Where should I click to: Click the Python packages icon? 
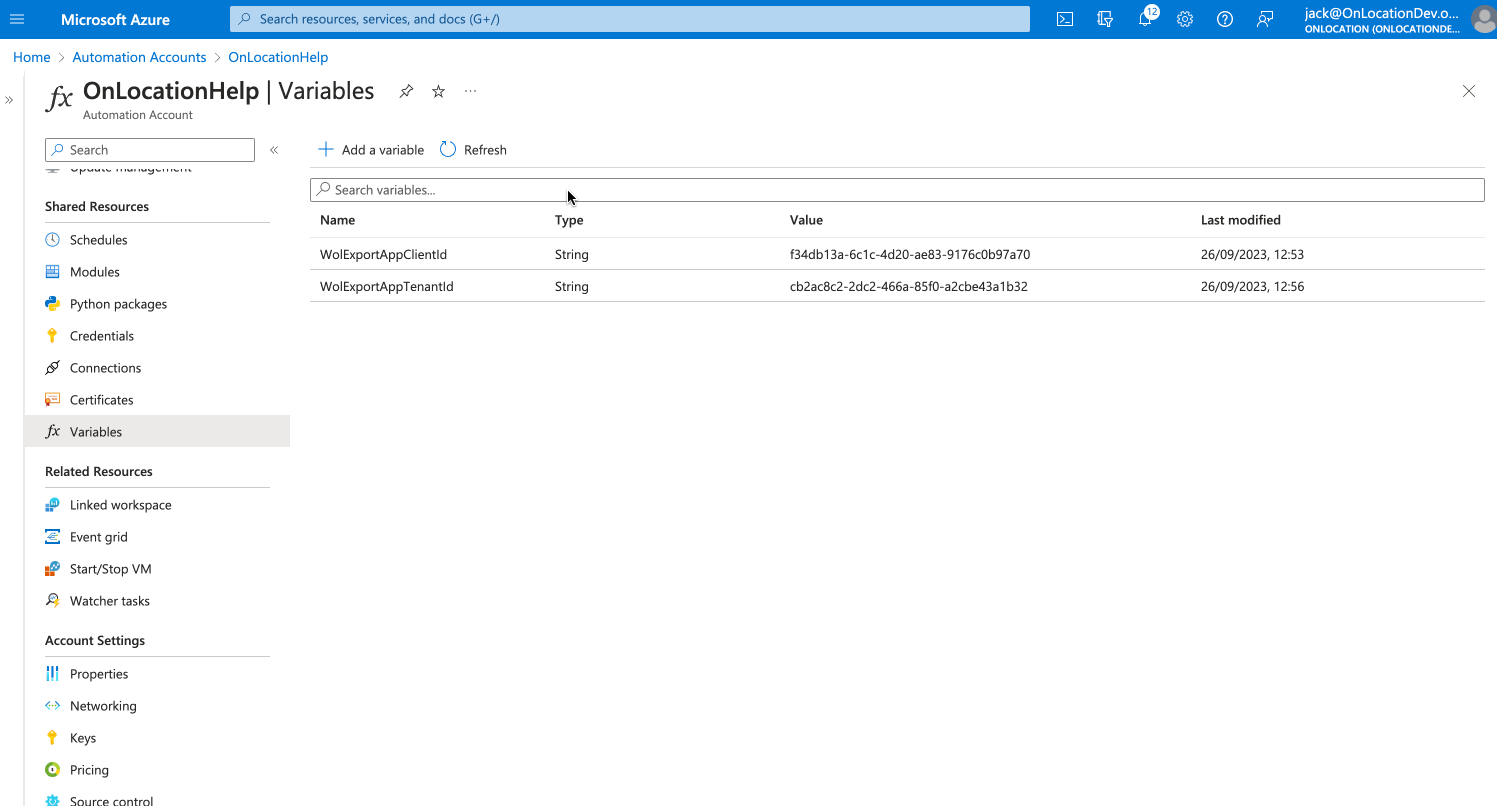point(53,304)
